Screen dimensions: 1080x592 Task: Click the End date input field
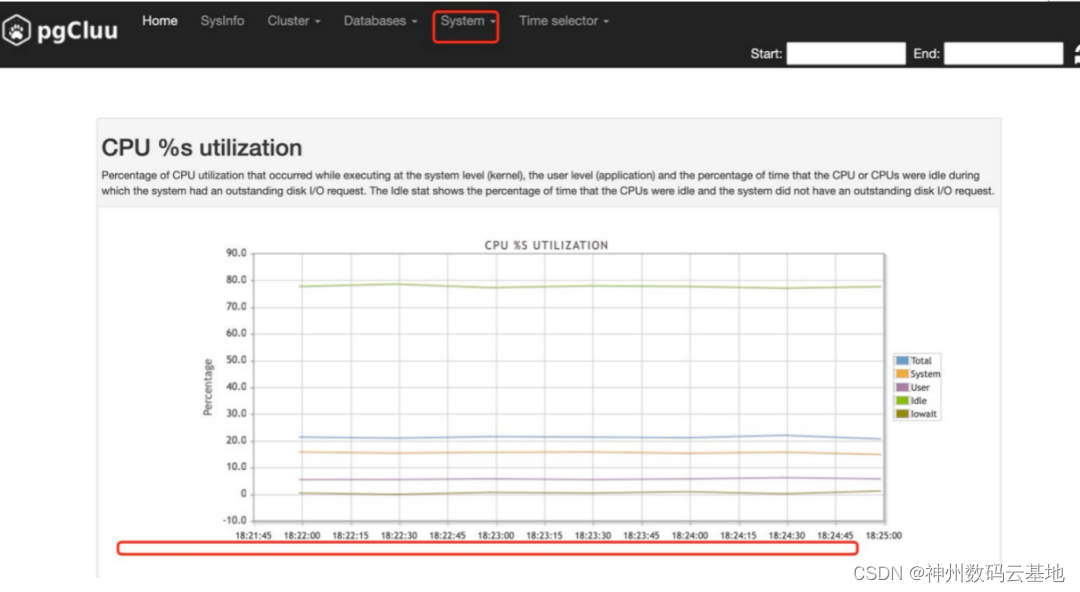[x=1003, y=54]
